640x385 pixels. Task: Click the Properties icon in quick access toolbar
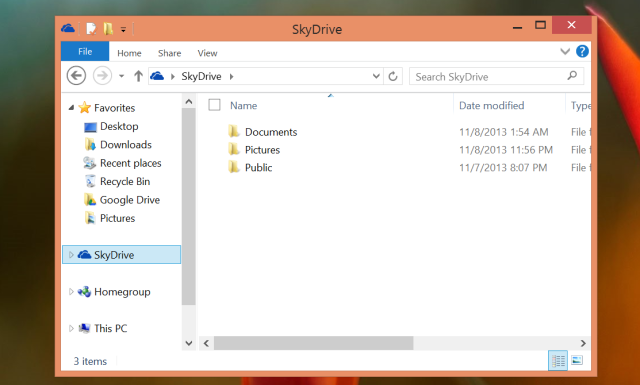[x=91, y=29]
